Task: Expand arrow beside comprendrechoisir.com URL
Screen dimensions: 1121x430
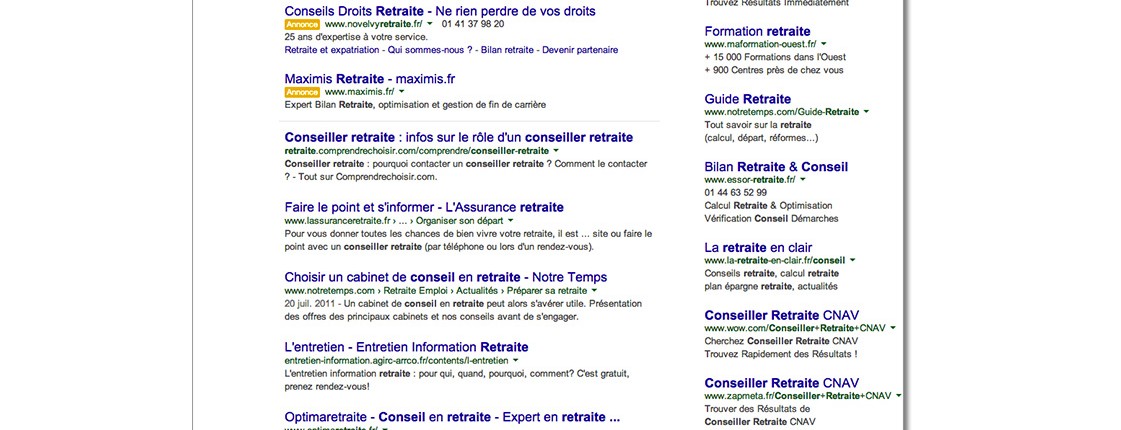Action: 555,151
